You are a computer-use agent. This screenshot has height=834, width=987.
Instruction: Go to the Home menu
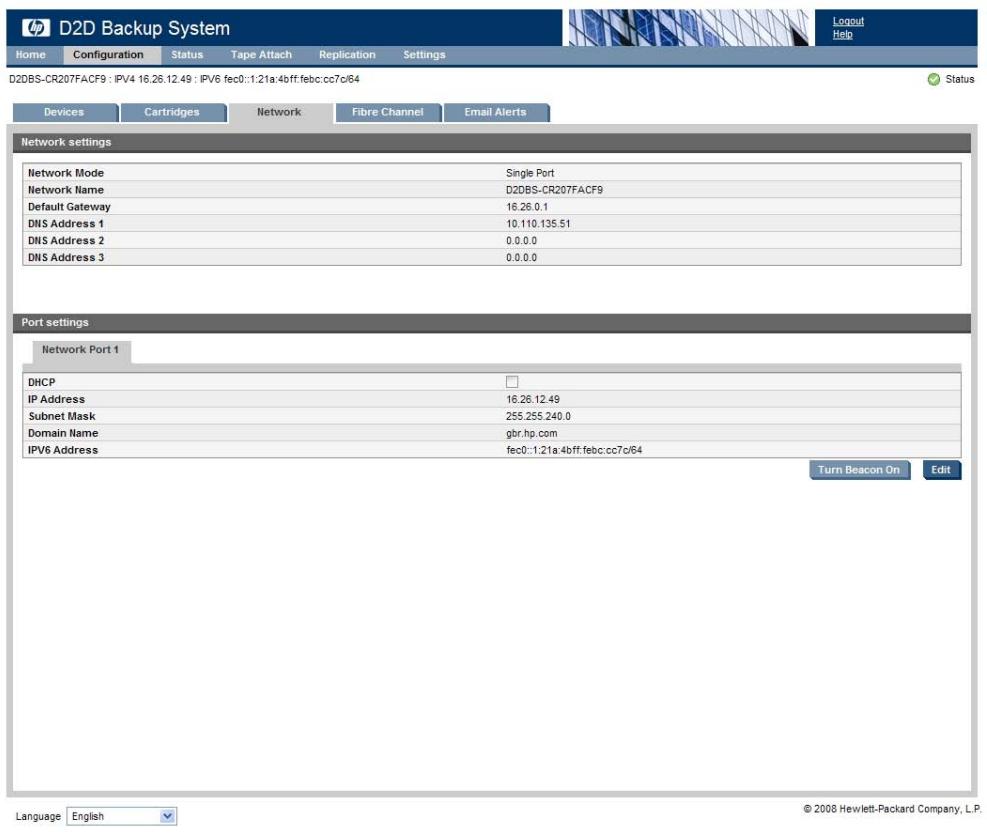[30, 55]
